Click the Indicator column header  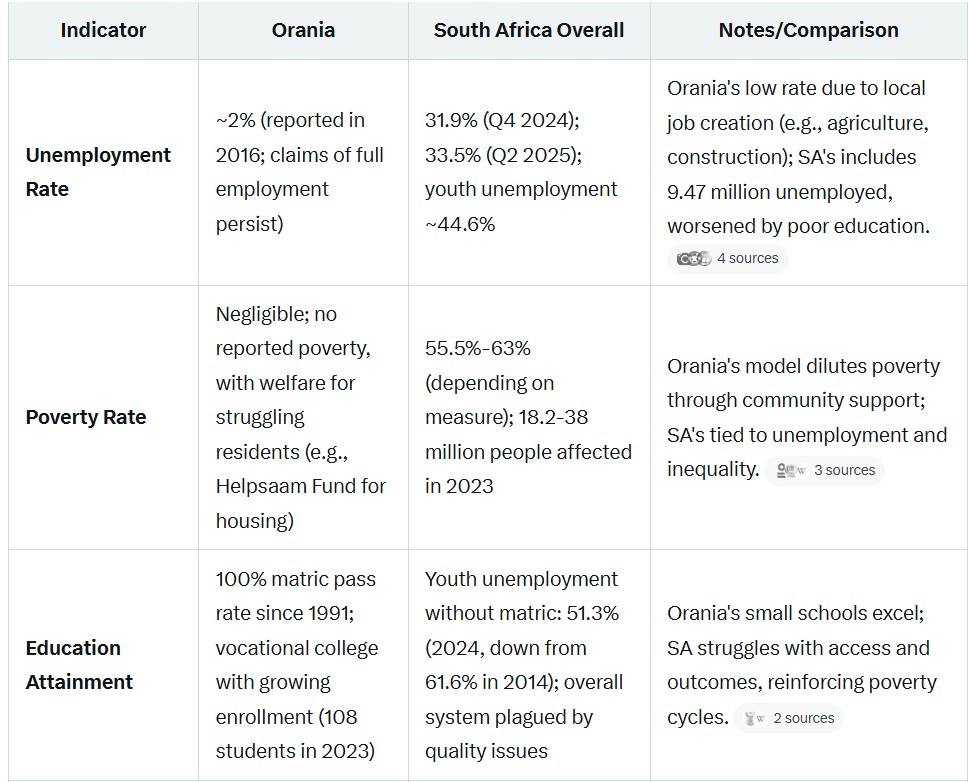pos(103,30)
